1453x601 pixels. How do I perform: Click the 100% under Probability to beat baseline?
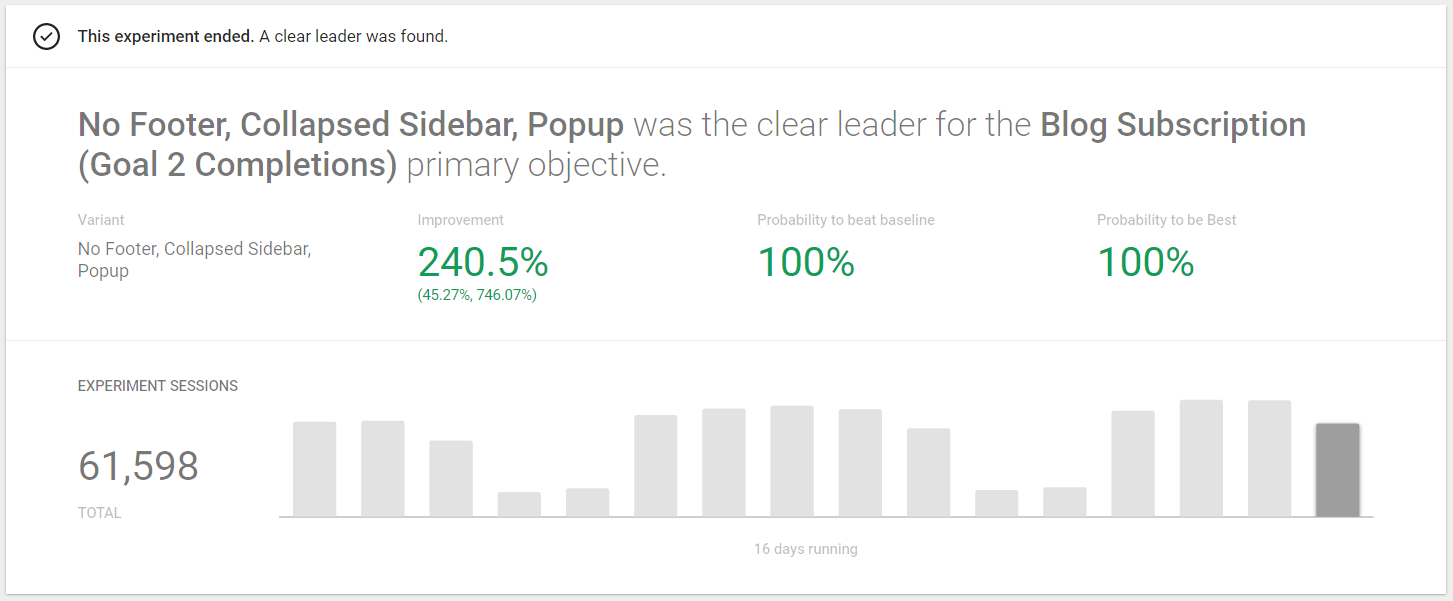click(x=806, y=262)
